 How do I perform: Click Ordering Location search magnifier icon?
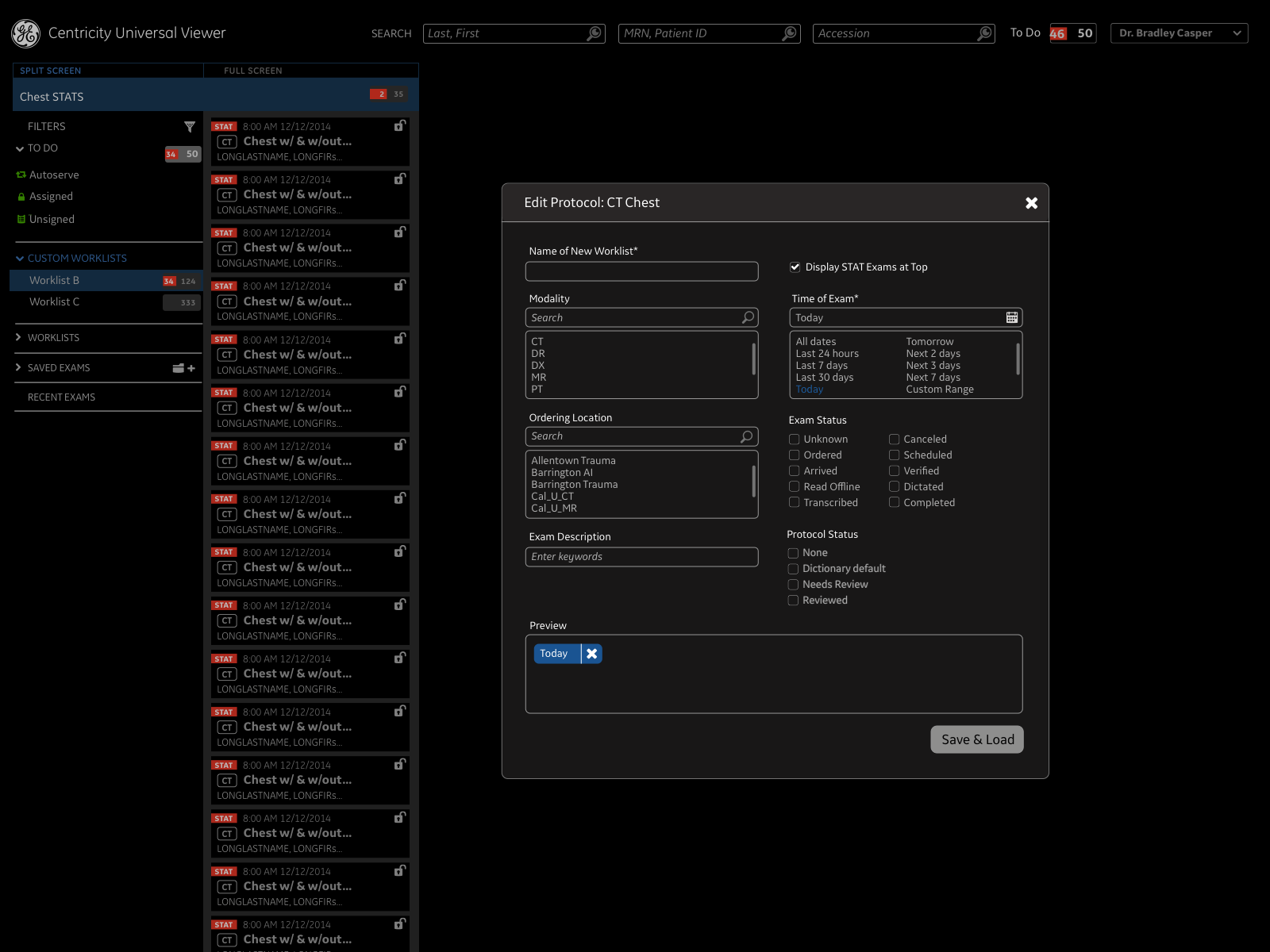(746, 436)
